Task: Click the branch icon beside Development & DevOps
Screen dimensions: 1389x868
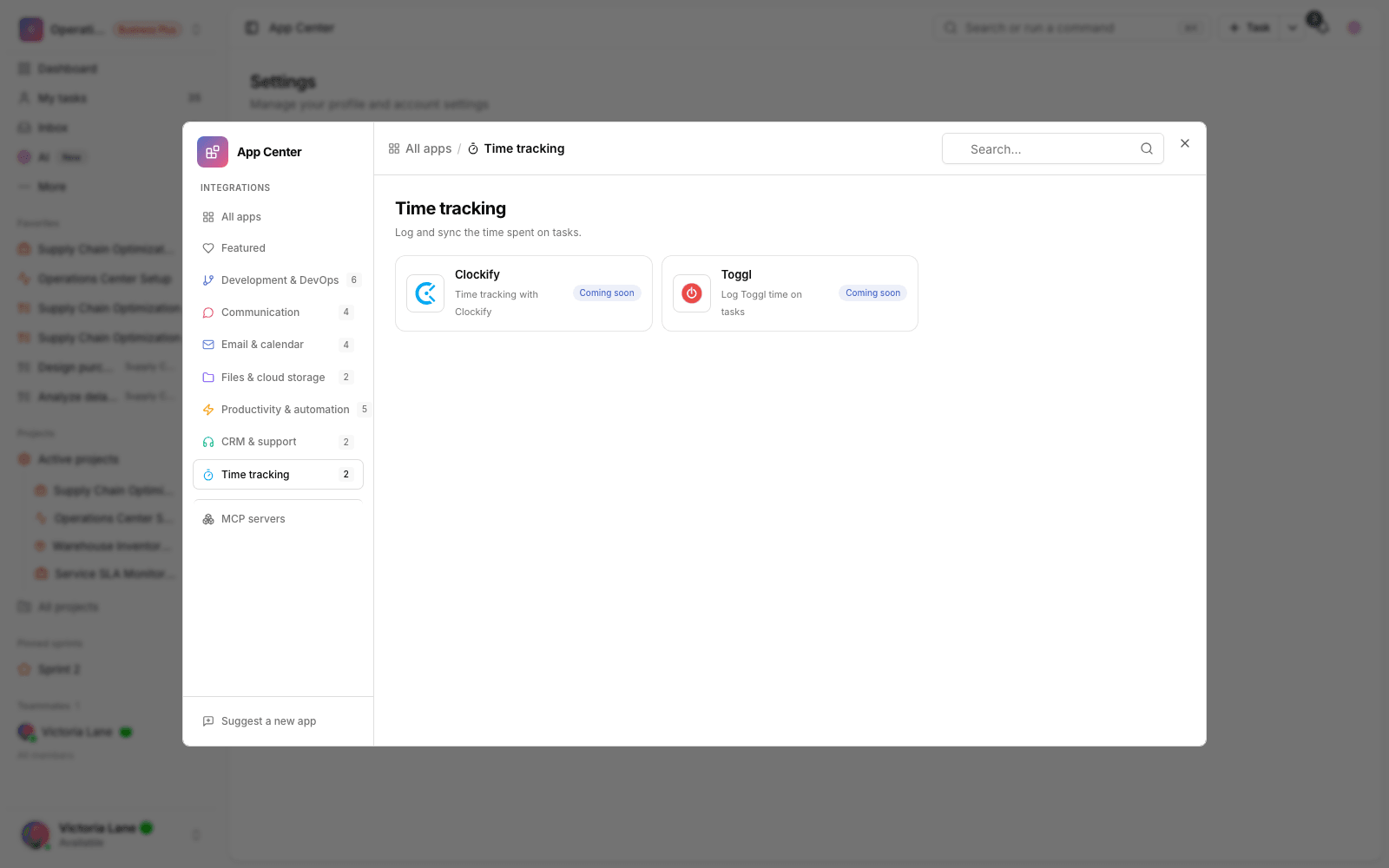Action: [208, 280]
